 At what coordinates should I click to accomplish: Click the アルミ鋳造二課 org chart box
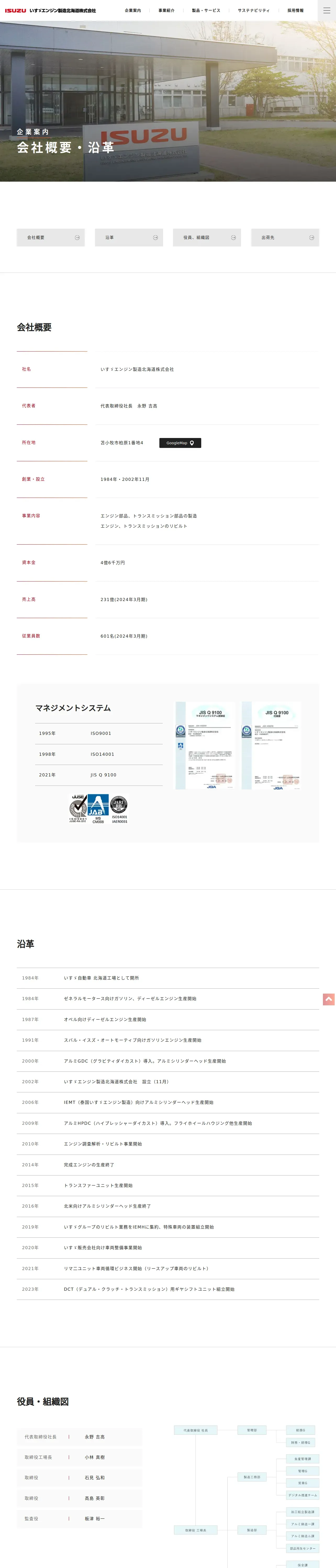pyautogui.click(x=303, y=1536)
